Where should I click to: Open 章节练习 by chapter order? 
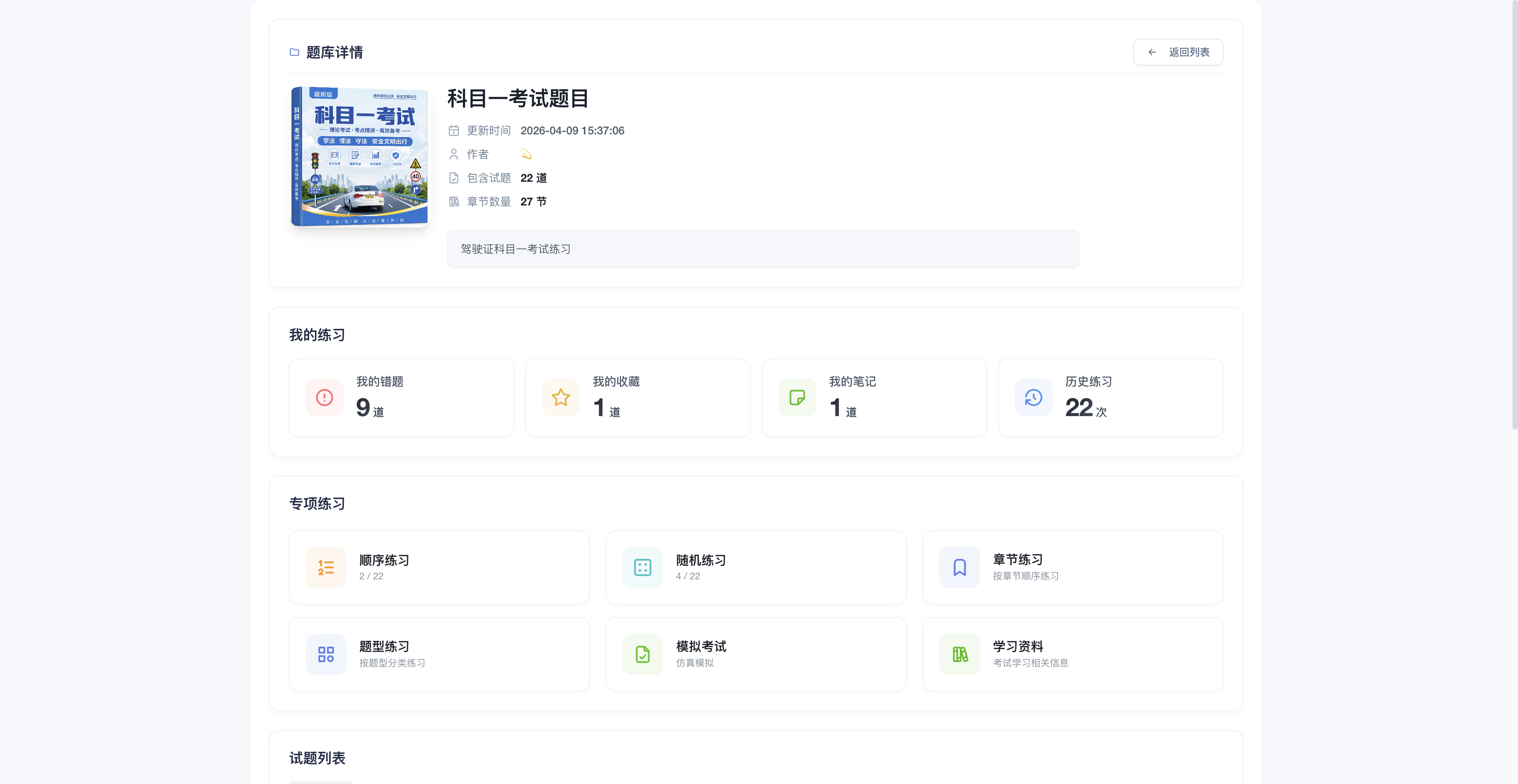1072,567
